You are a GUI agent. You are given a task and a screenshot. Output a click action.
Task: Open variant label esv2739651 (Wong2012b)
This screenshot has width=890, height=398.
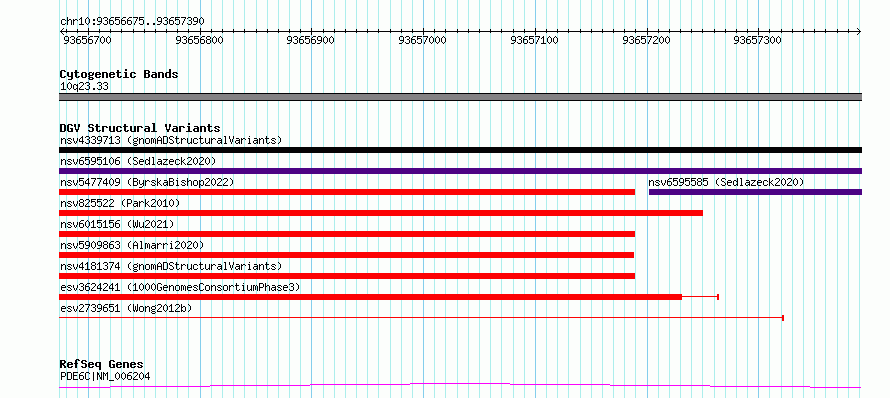pyautogui.click(x=126, y=308)
